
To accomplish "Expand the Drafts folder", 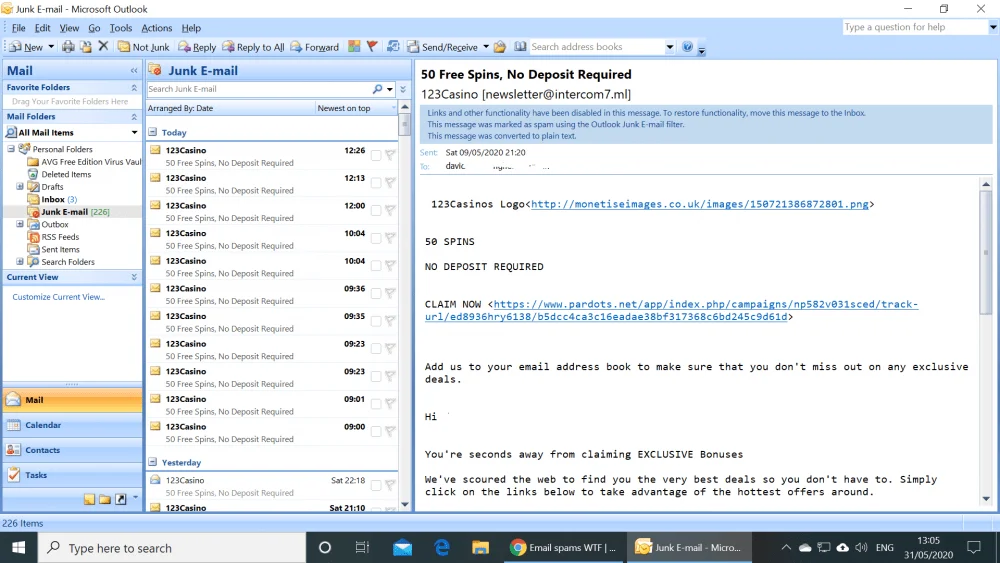I will pos(20,186).
